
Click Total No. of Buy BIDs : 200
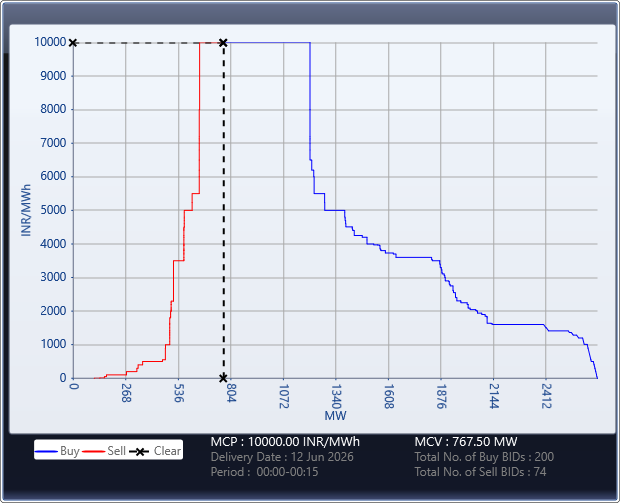[484, 457]
